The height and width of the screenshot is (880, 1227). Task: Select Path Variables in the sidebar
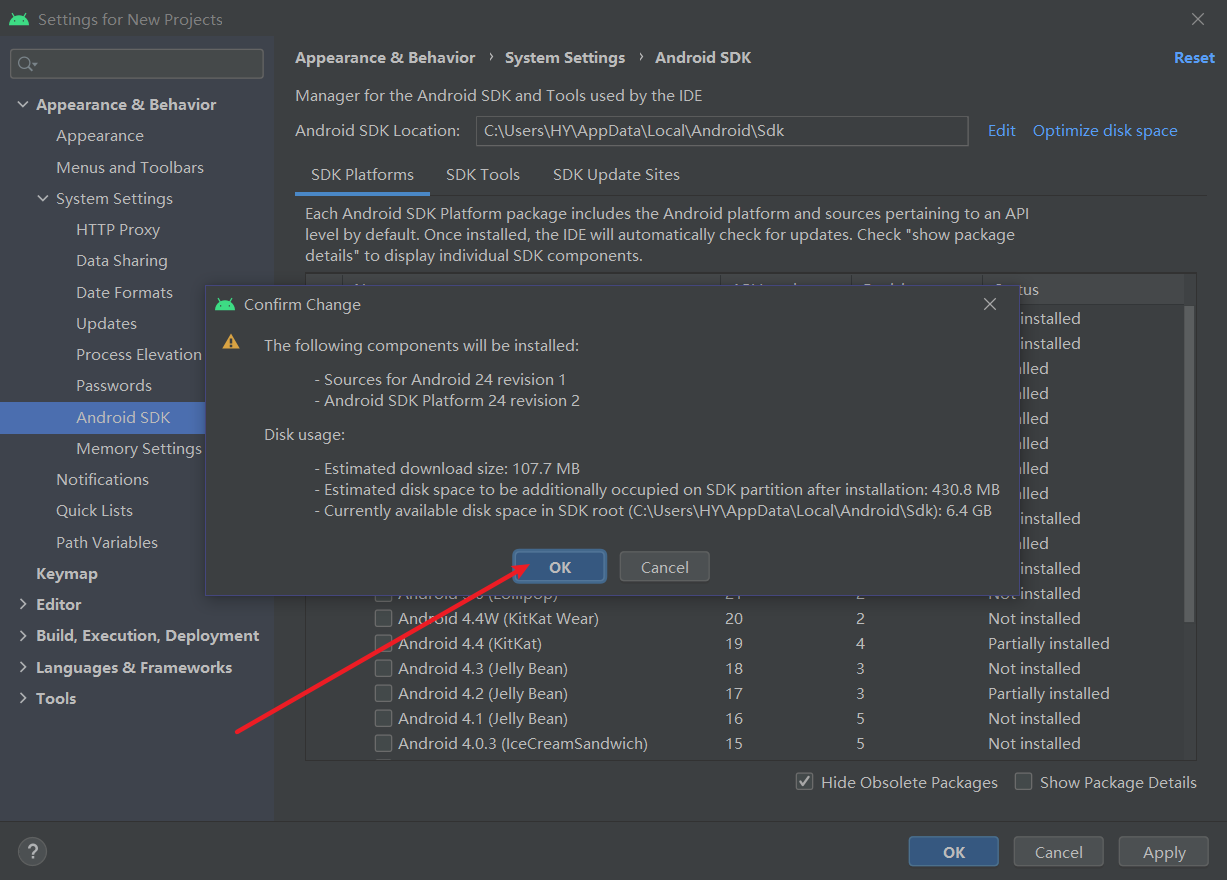(107, 542)
